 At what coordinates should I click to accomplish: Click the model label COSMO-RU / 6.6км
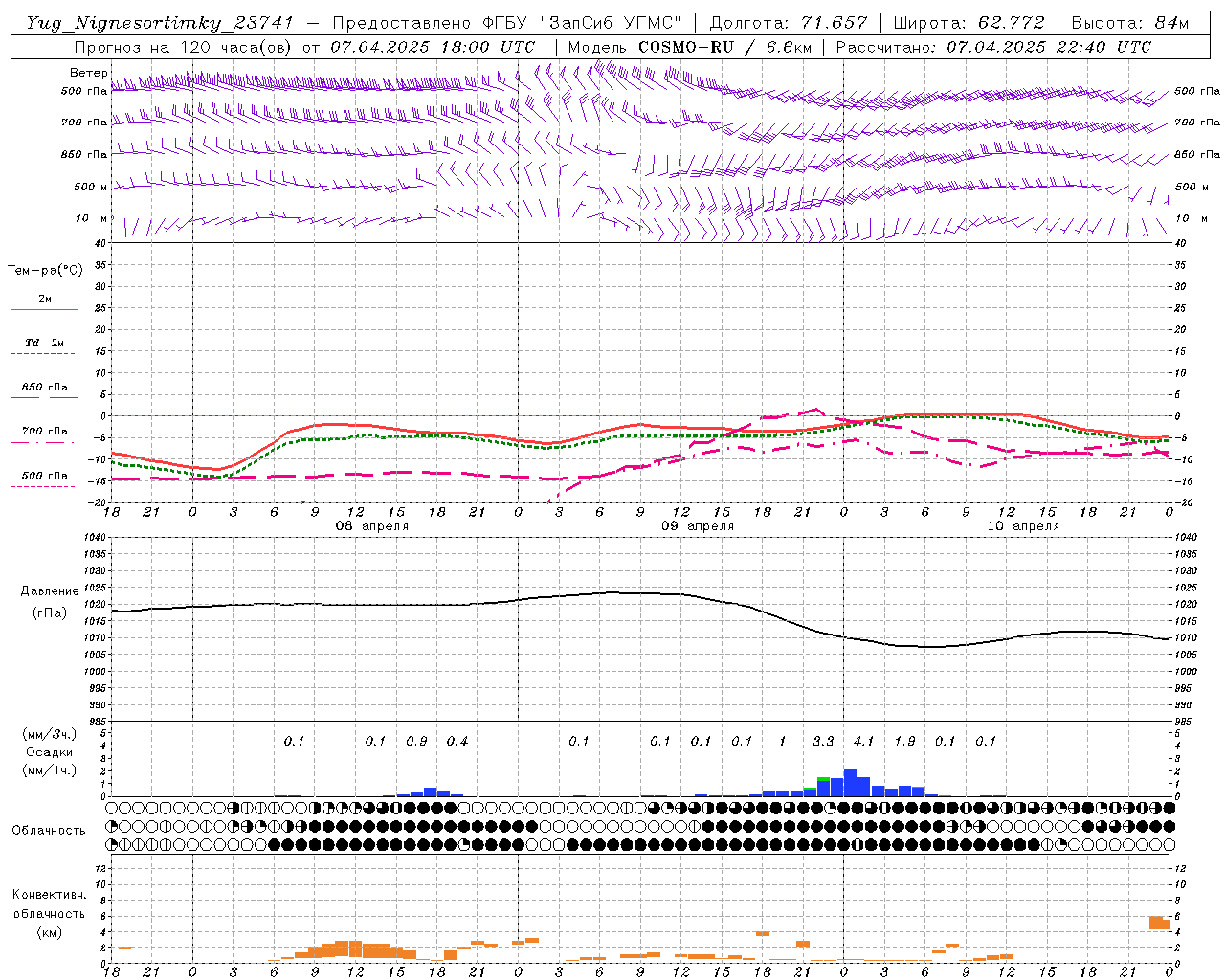pos(725,47)
